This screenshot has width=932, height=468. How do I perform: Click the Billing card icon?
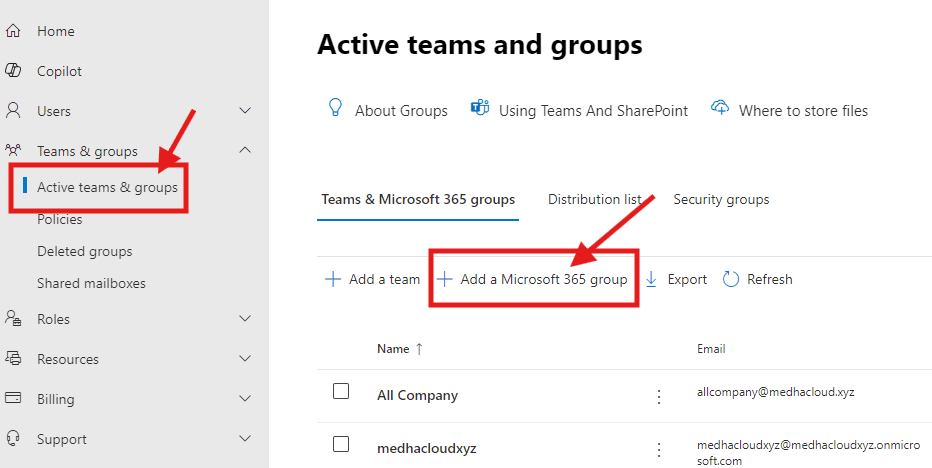pyautogui.click(x=13, y=399)
